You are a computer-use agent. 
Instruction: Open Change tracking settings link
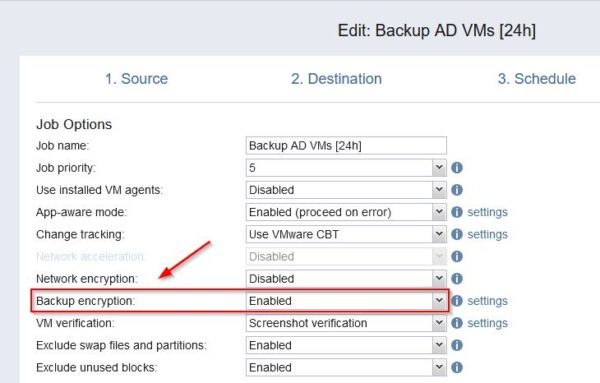pos(488,235)
